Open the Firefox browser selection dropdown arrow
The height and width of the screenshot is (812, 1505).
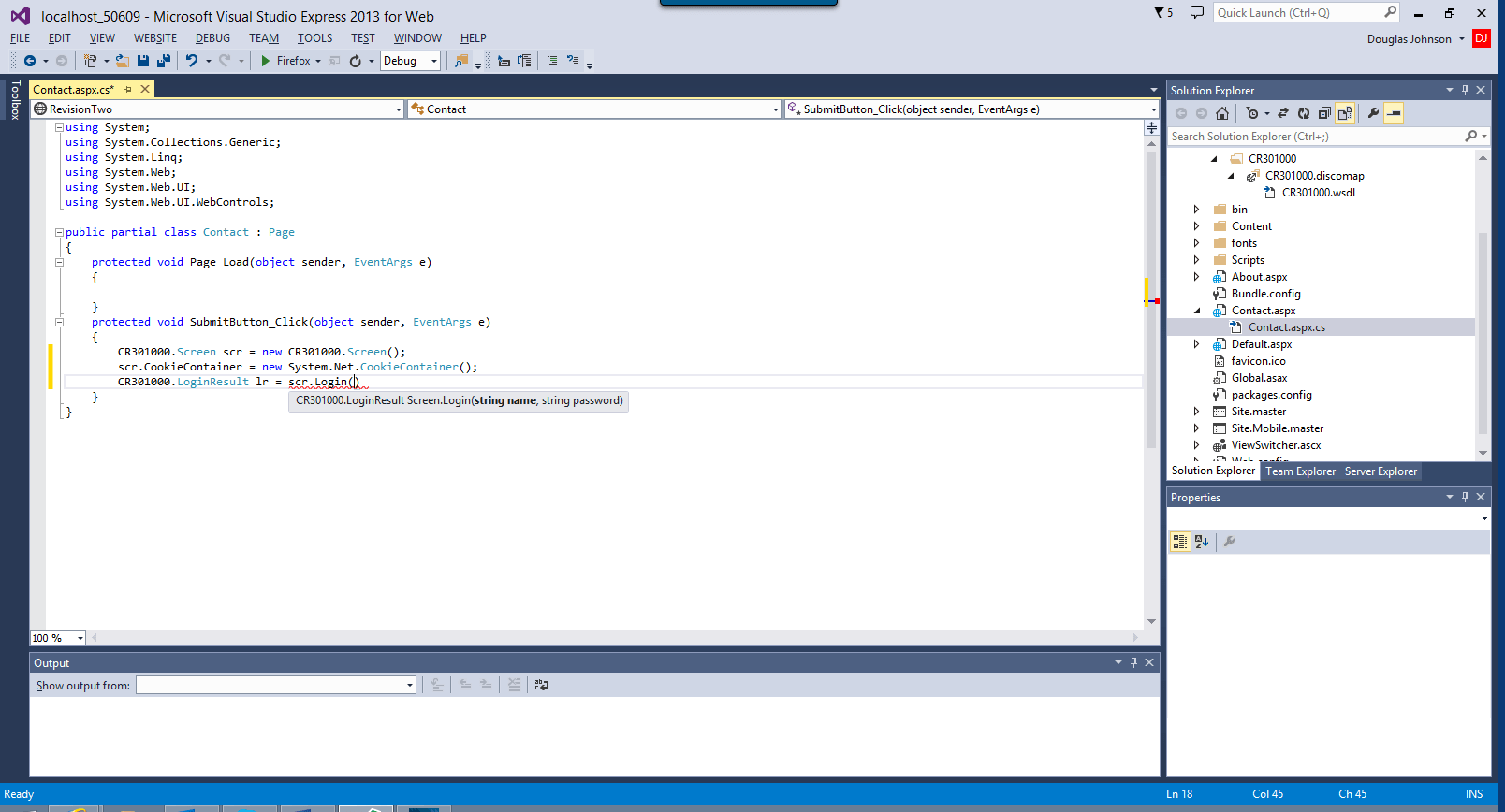tap(318, 61)
